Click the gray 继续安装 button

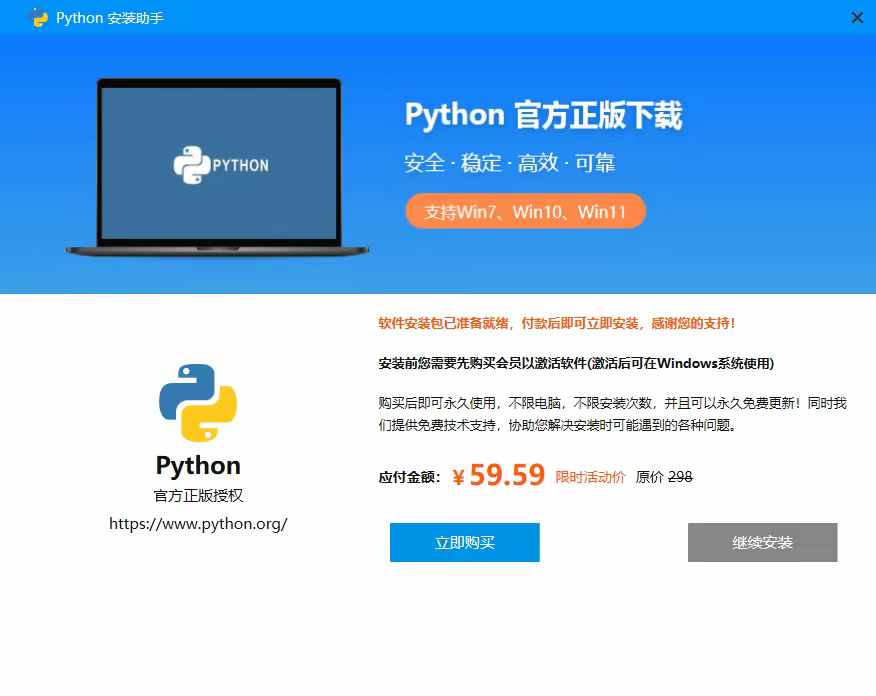click(x=763, y=542)
